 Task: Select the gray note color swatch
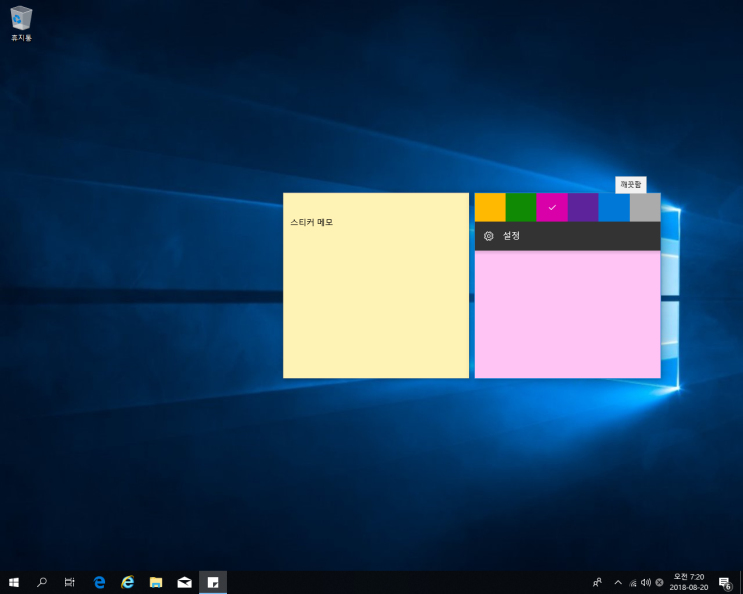click(x=645, y=207)
